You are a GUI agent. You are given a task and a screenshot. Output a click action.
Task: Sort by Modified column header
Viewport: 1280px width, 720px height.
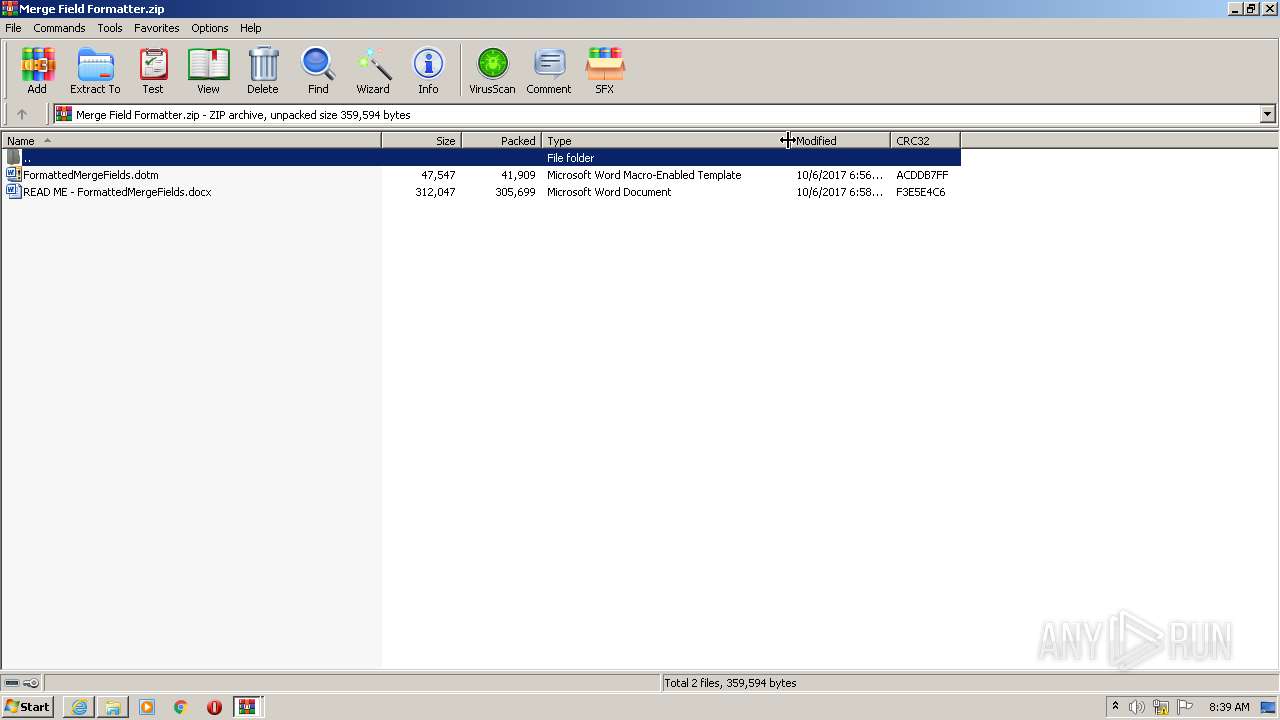coord(840,141)
